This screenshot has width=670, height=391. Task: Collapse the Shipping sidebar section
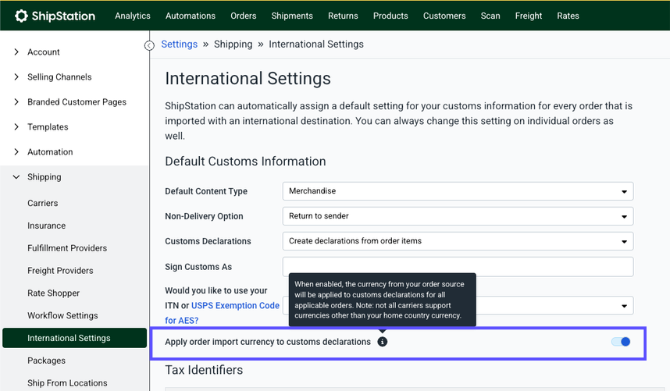tap(17, 177)
